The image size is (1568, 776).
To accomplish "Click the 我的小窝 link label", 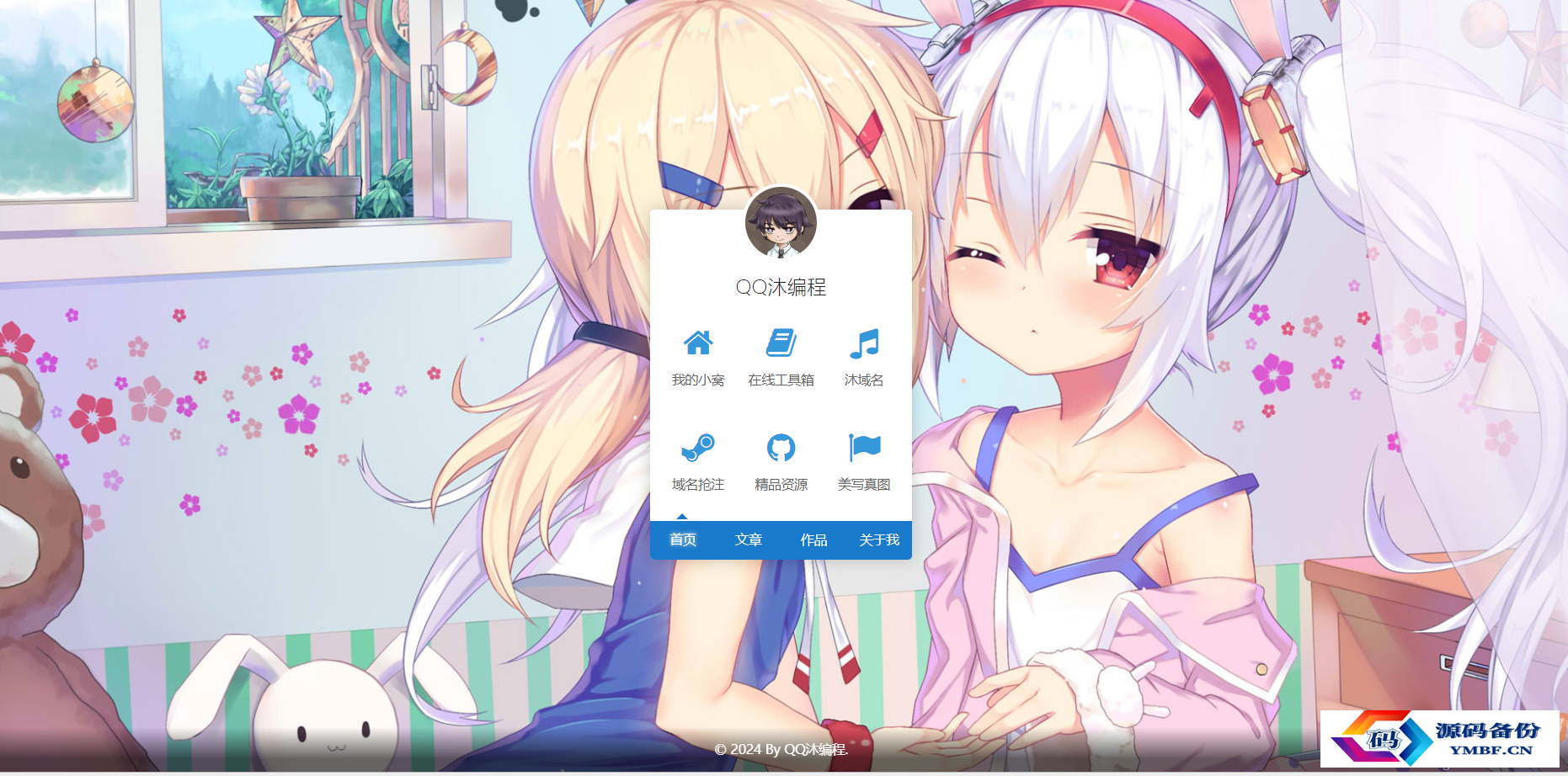I will tap(698, 380).
